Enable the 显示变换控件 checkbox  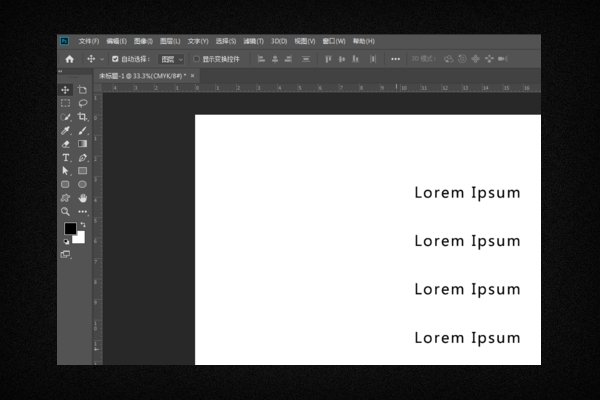197,59
